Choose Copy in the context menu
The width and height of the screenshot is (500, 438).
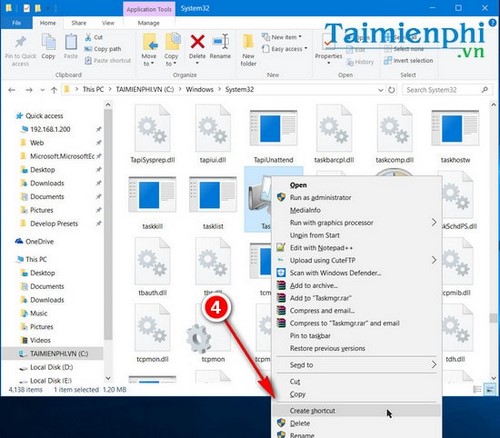357,394
